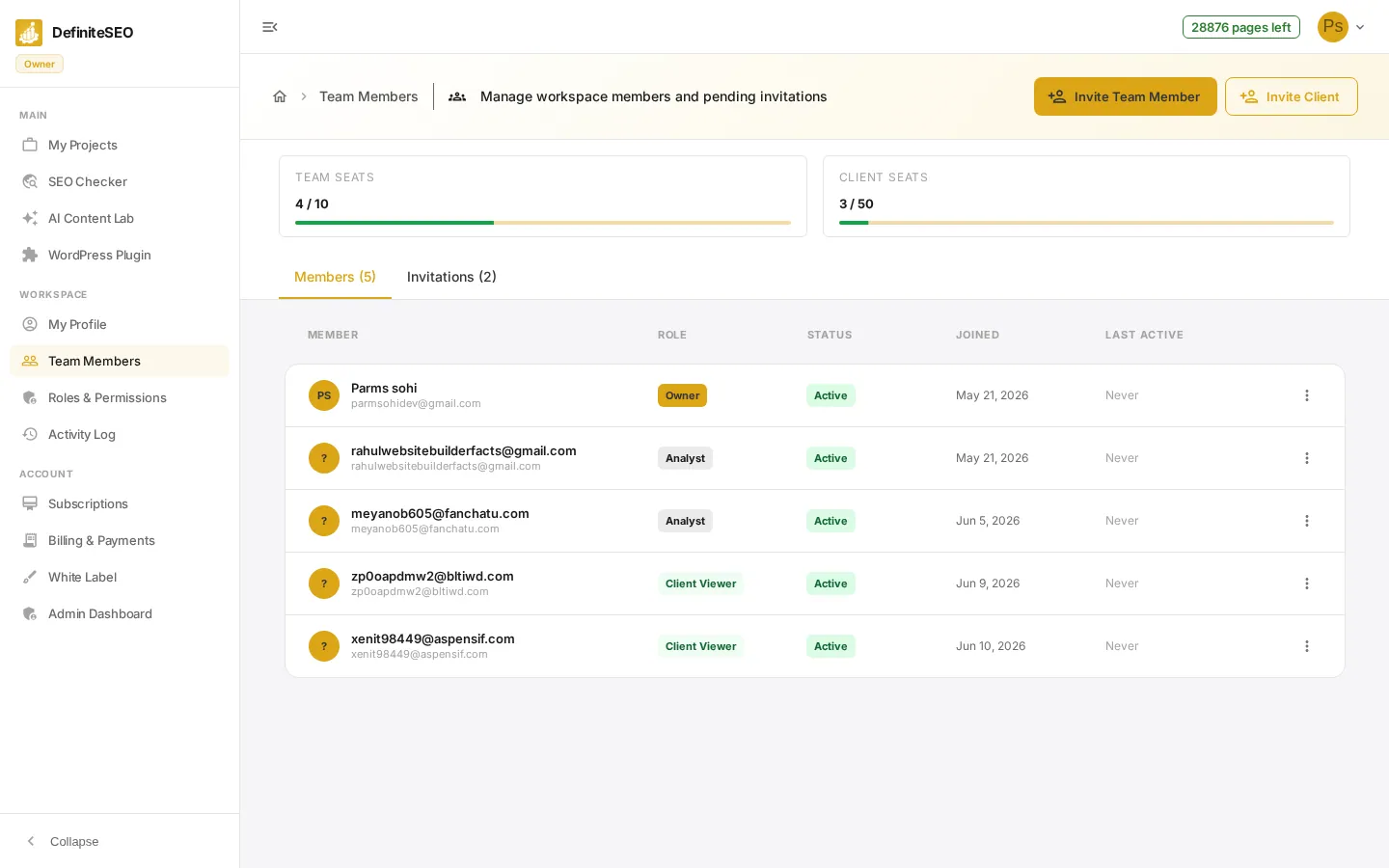Image resolution: width=1389 pixels, height=868 pixels.
Task: Select Team Members in the sidebar
Action: point(120,361)
